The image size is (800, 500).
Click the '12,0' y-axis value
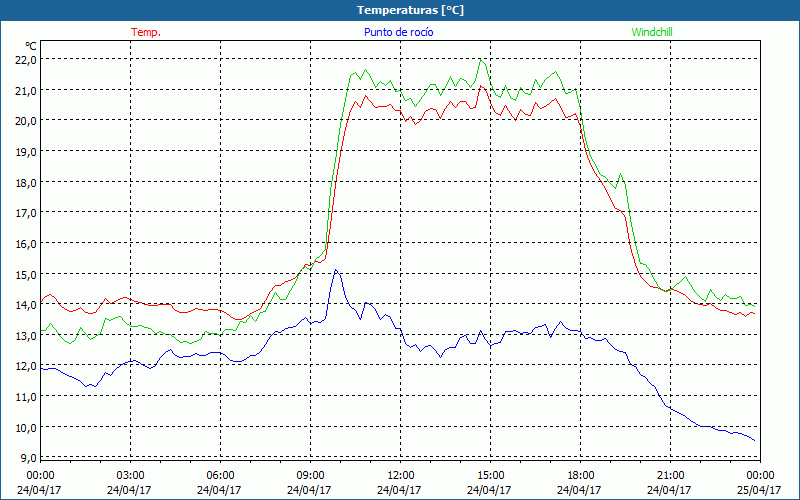click(x=27, y=366)
